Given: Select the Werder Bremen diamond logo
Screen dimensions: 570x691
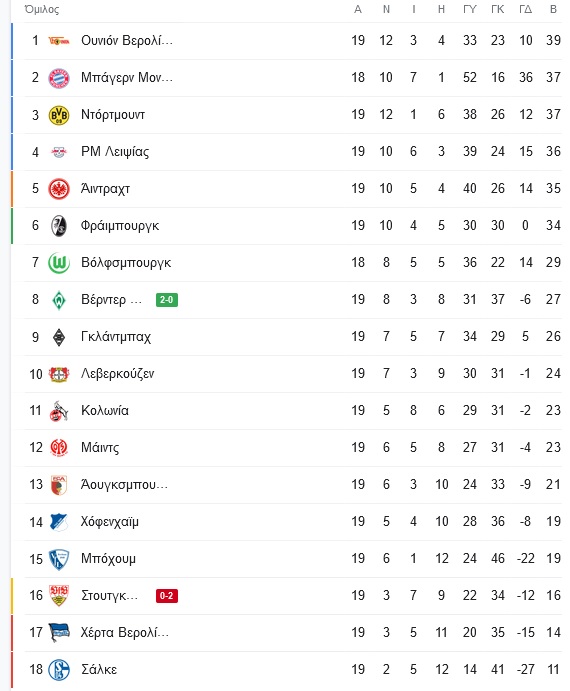Looking at the screenshot, I should 59,300.
